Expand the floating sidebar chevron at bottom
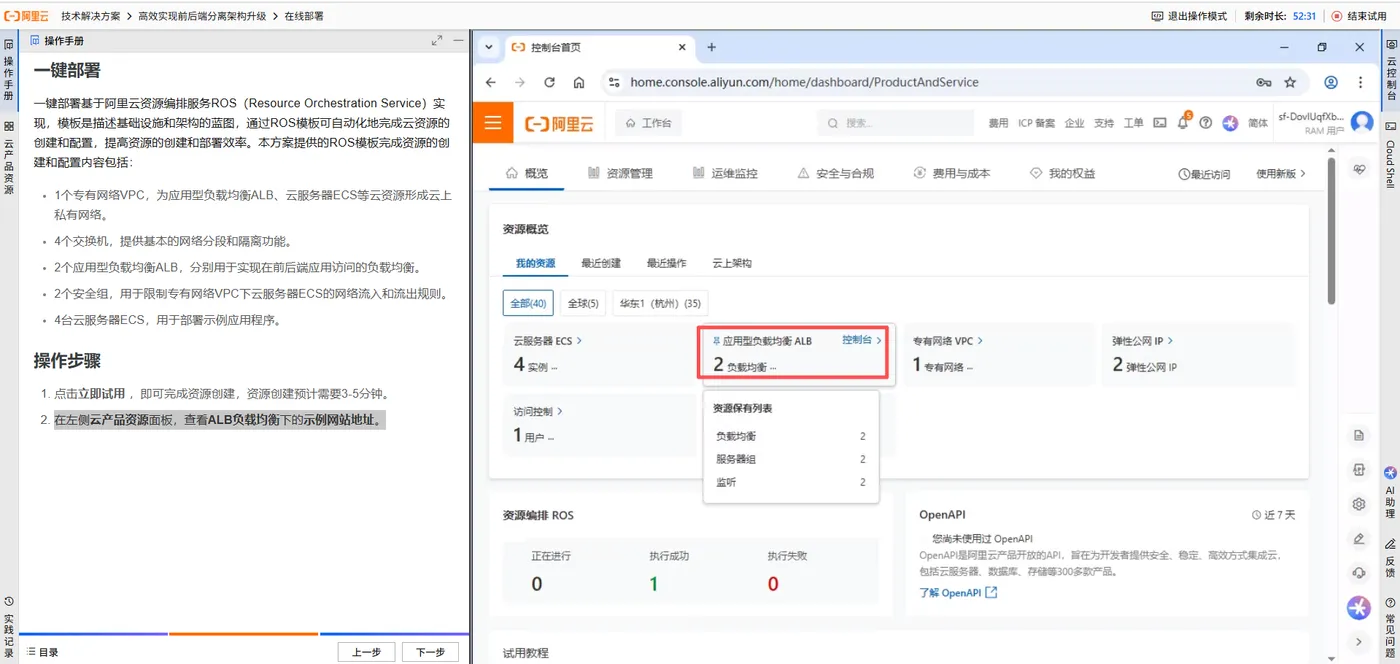The image size is (1400, 664). pyautogui.click(x=1359, y=641)
